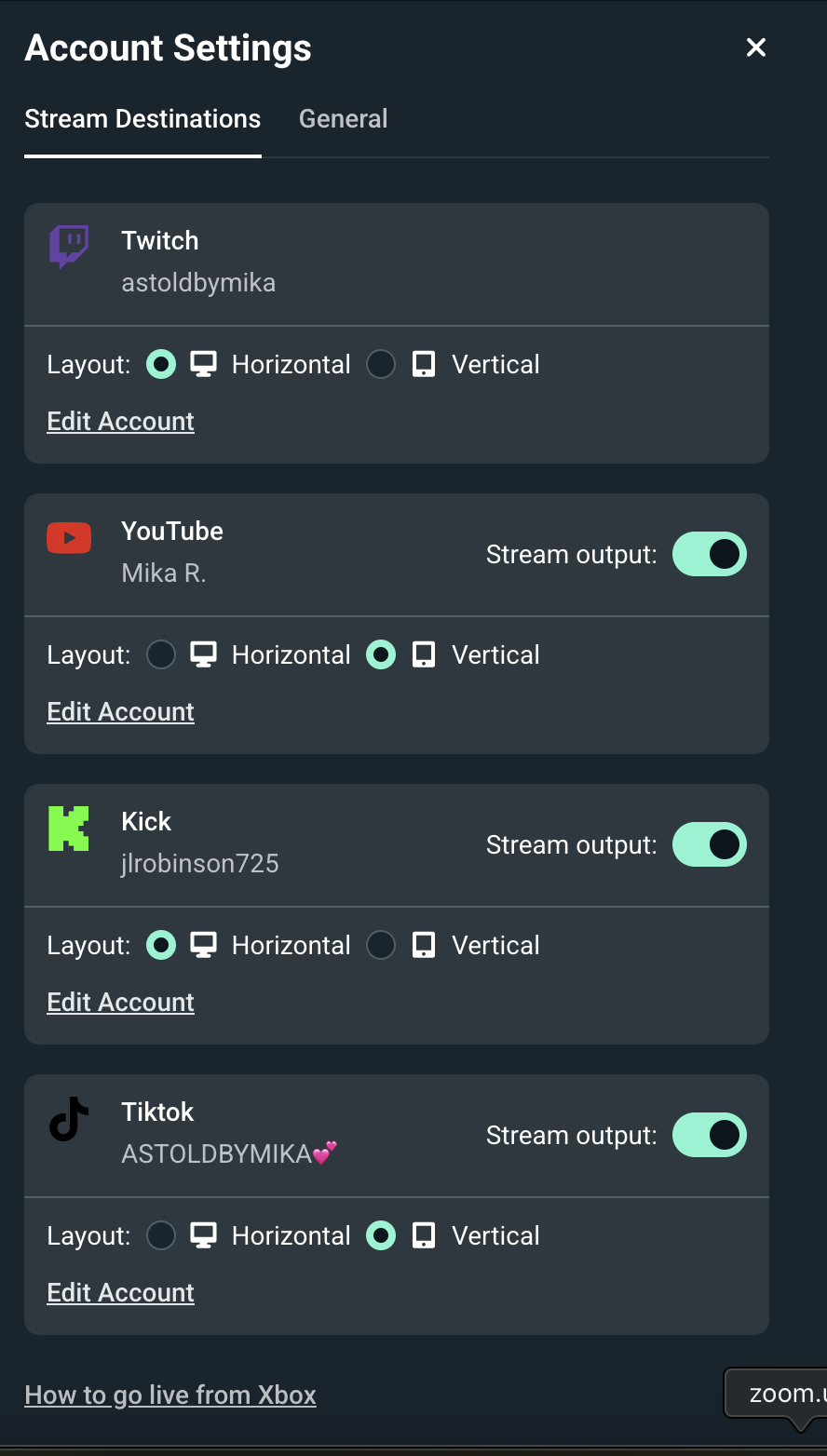Choose Horizontal layout radio for YouTube

coord(161,654)
